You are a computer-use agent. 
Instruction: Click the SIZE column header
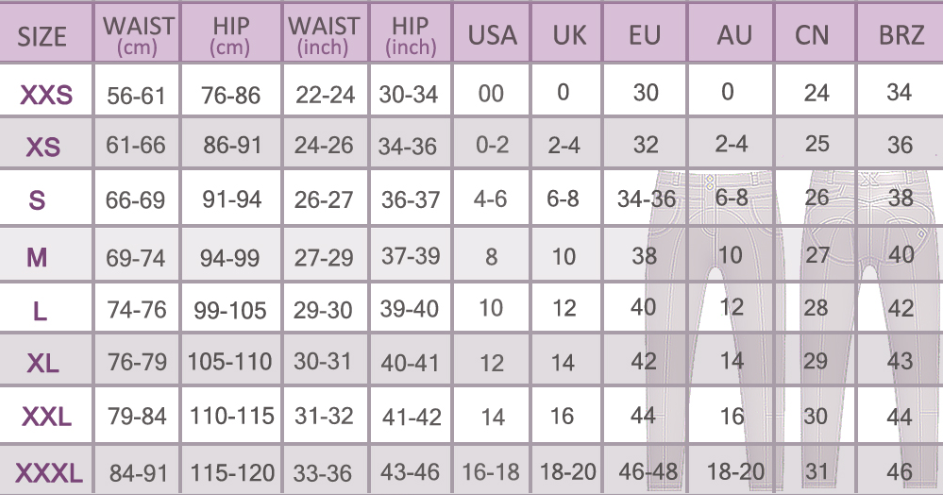click(x=43, y=36)
